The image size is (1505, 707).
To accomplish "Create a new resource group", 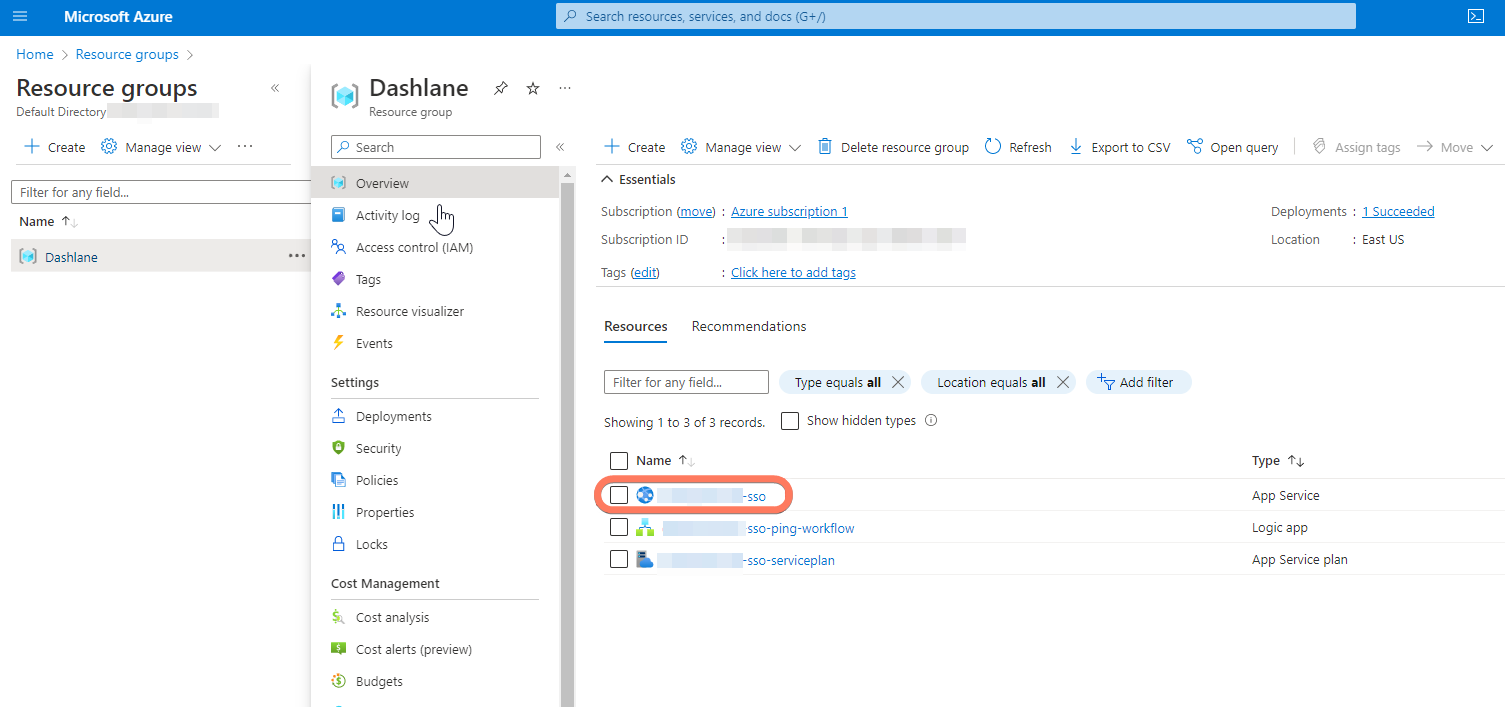I will (x=55, y=147).
